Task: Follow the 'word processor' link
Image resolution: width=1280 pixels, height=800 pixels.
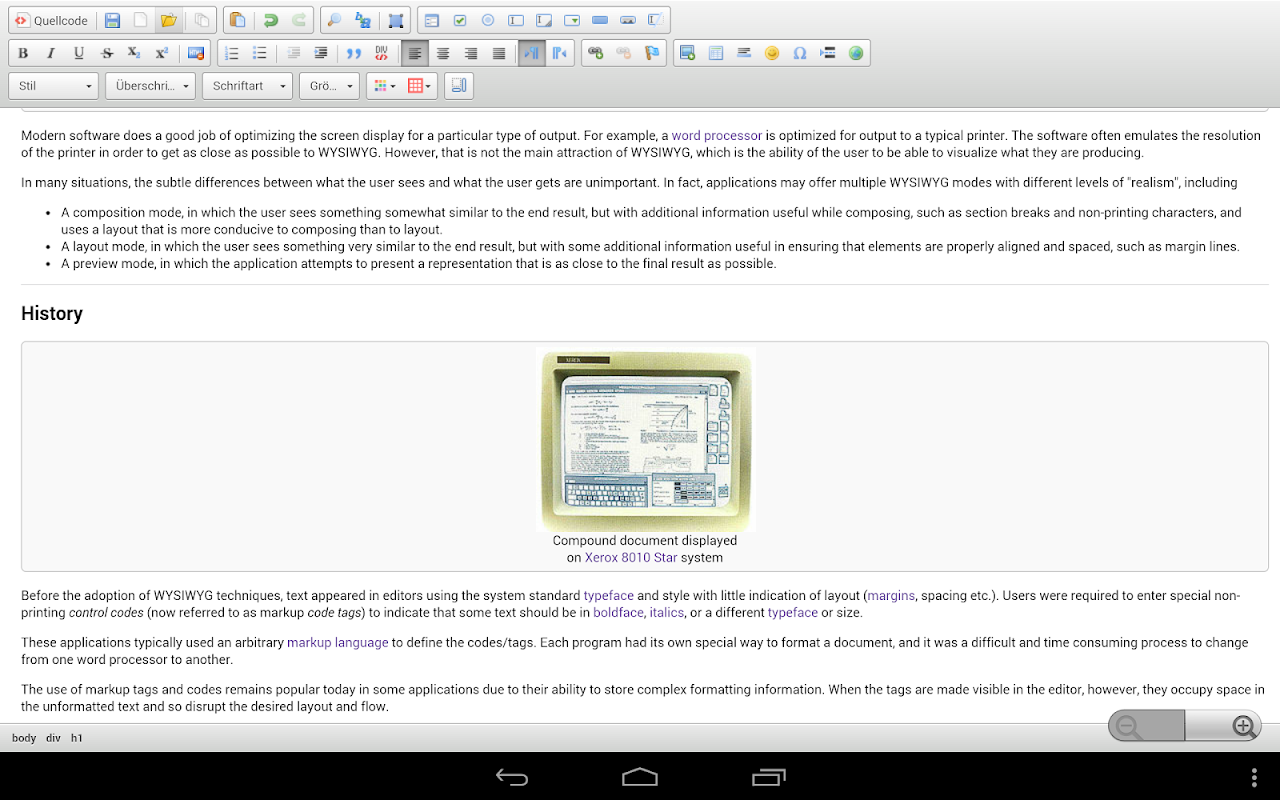Action: [717, 135]
